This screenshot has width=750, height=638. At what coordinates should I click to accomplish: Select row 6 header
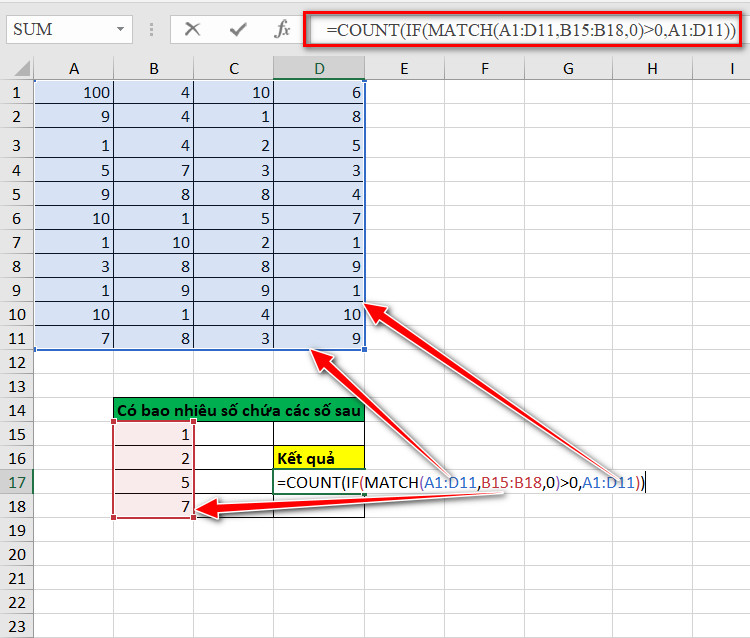point(17,219)
